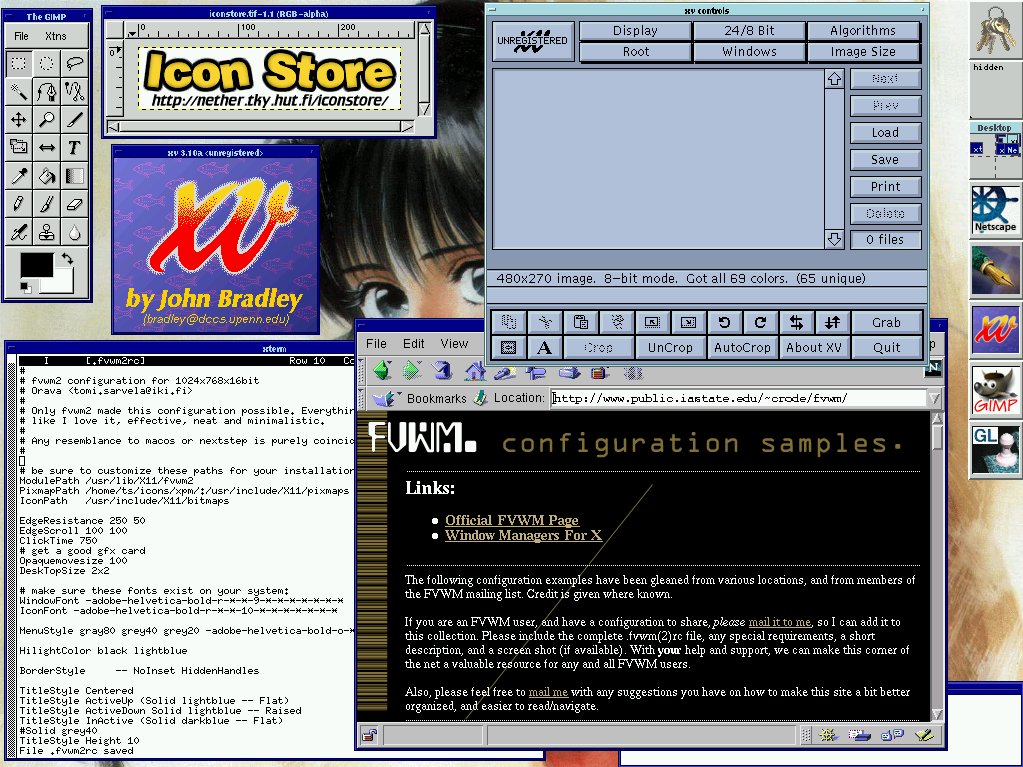Open the xv Algorithms menu button
The height and width of the screenshot is (767, 1023).
pos(863,31)
